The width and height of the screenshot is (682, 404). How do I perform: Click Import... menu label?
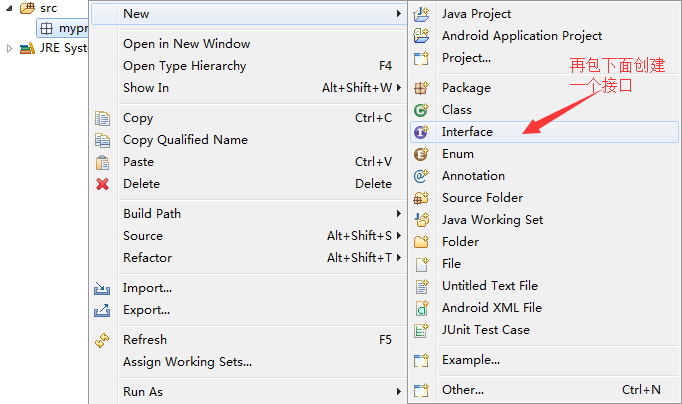pos(147,288)
